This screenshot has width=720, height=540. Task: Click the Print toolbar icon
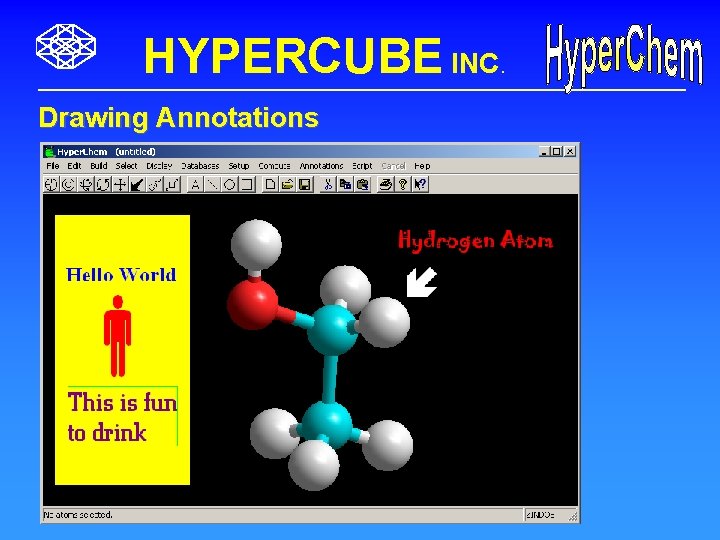pyautogui.click(x=386, y=185)
